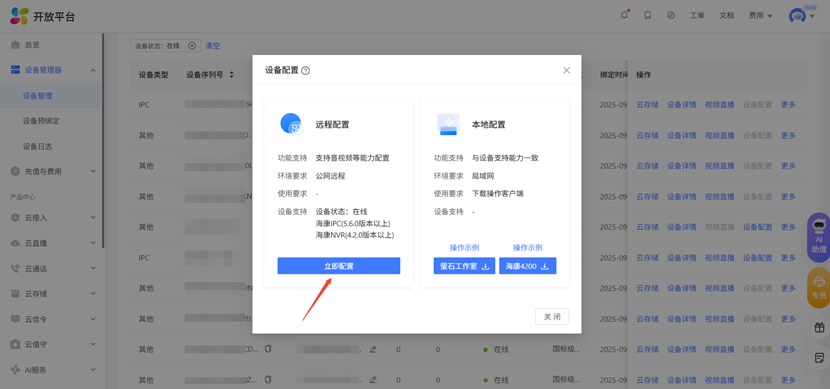Image resolution: width=830 pixels, height=389 pixels.
Task: Open 操作示例 link above 萤石工作室
Action: coord(464,248)
